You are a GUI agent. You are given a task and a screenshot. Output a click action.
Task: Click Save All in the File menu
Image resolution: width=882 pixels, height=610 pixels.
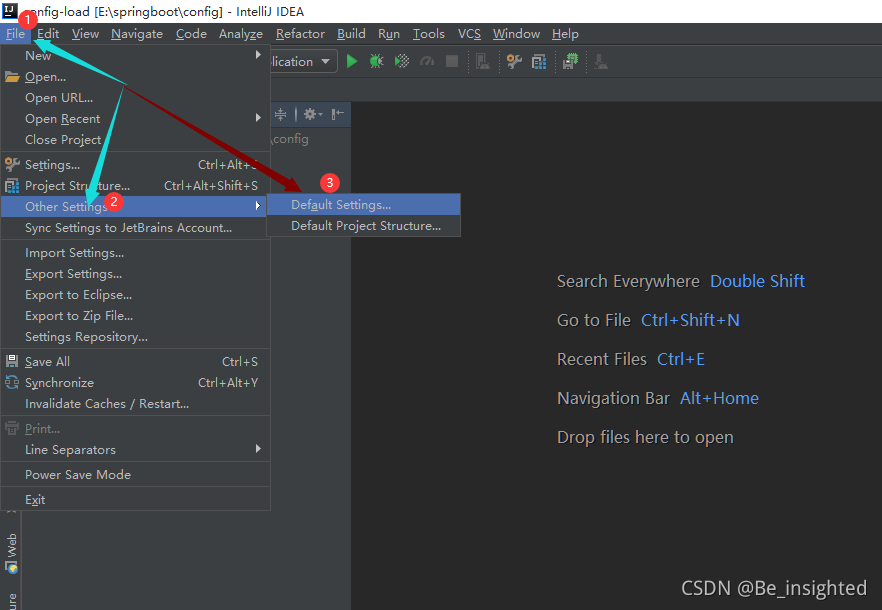(x=136, y=361)
